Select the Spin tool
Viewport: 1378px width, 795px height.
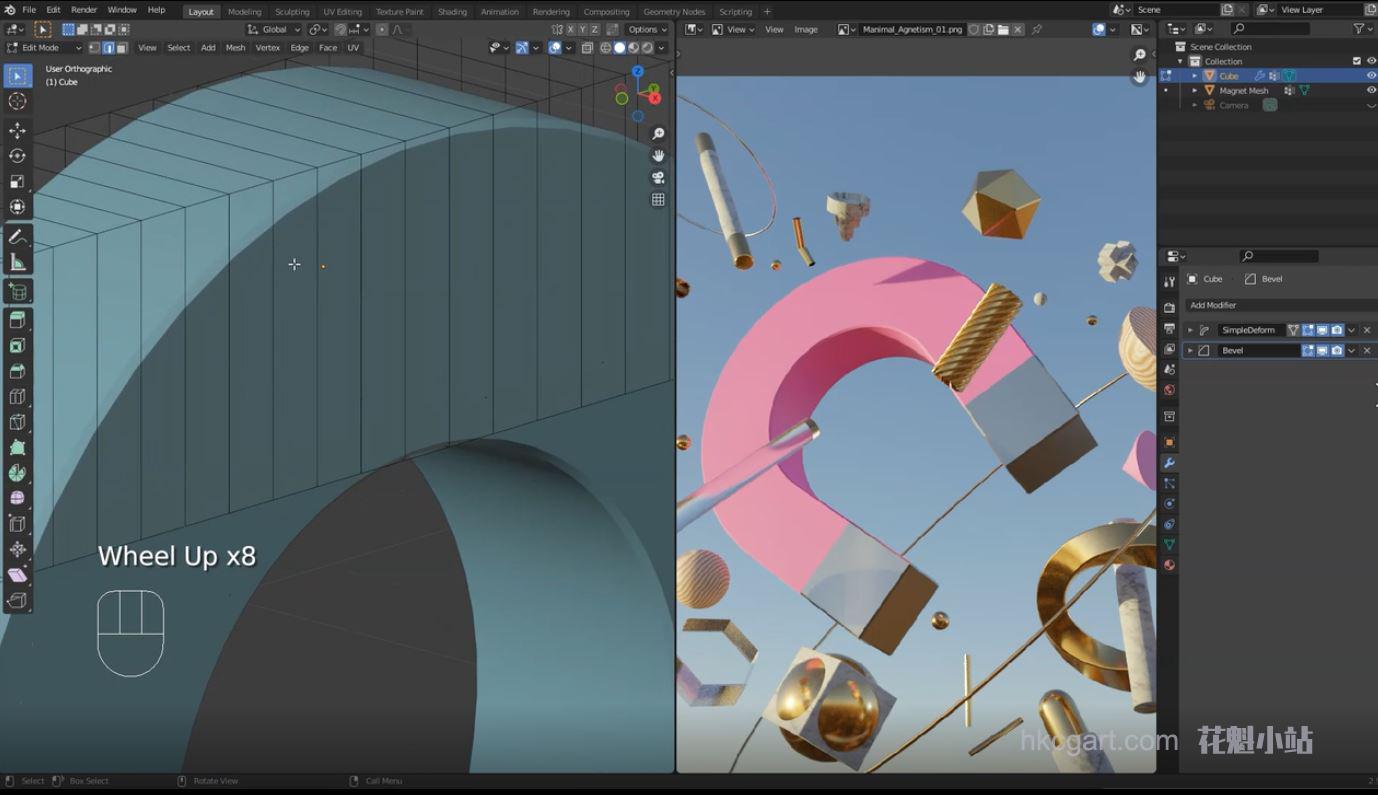[x=17, y=473]
